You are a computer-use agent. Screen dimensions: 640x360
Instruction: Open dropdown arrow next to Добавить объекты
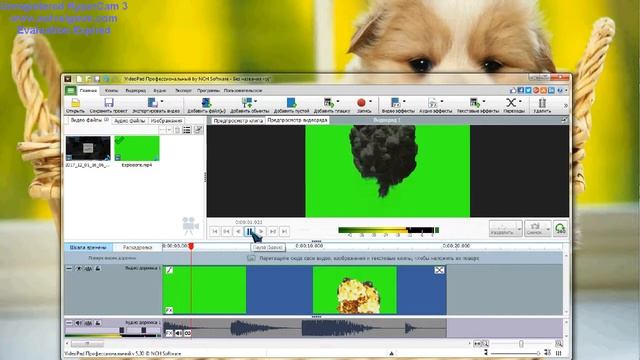pos(256,101)
